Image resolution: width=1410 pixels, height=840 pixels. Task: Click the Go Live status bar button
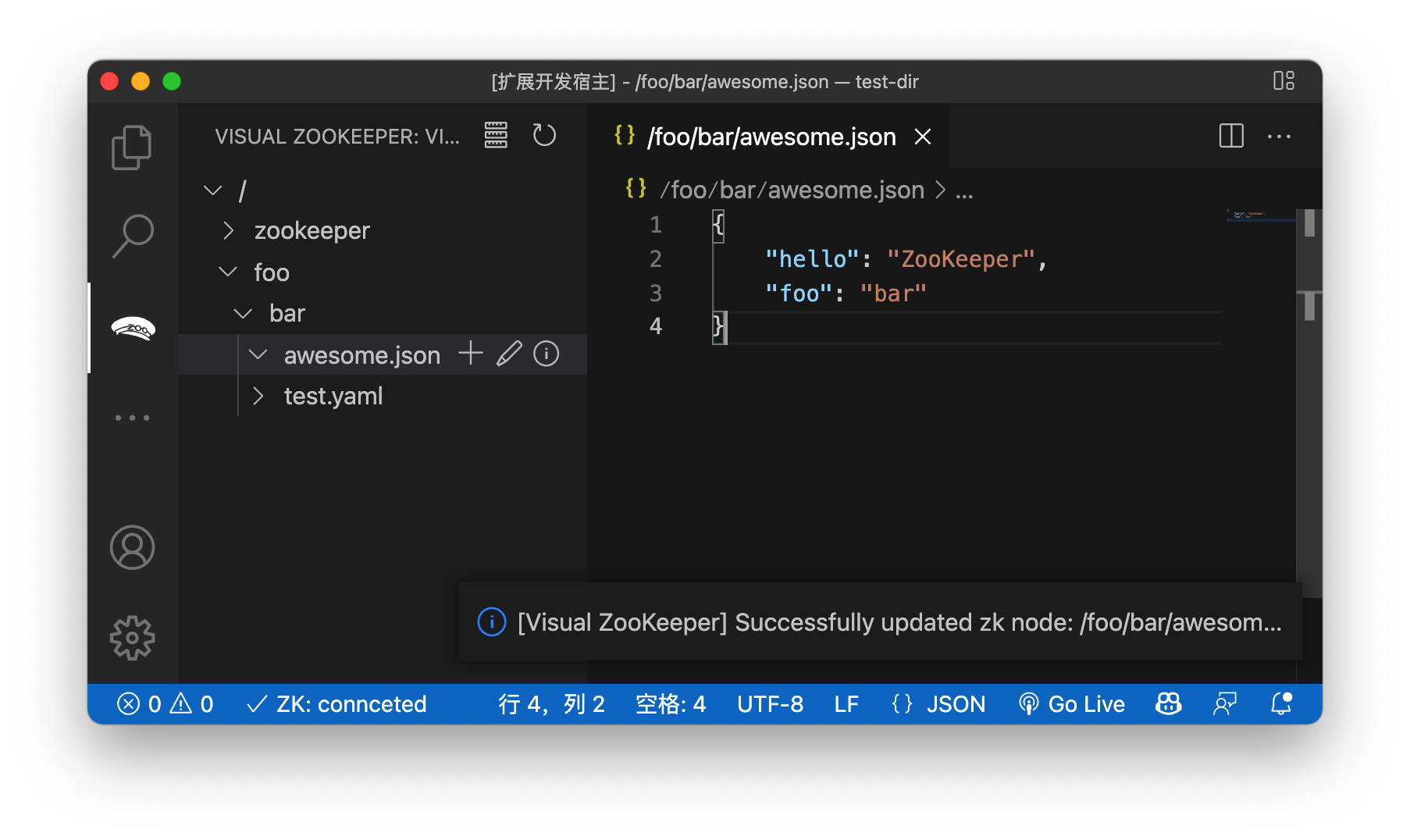pos(1072,704)
